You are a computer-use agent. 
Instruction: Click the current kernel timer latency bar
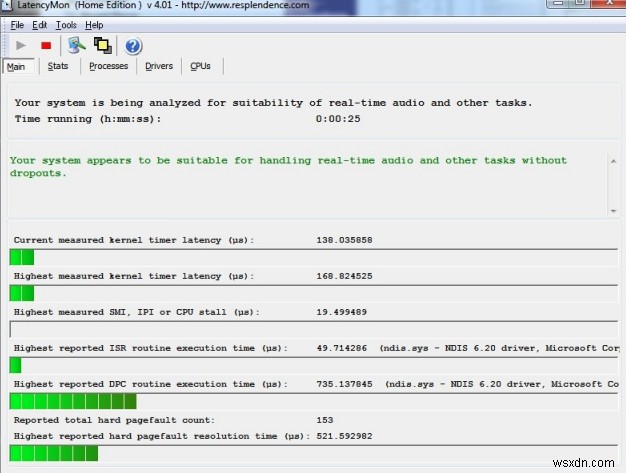(313, 257)
